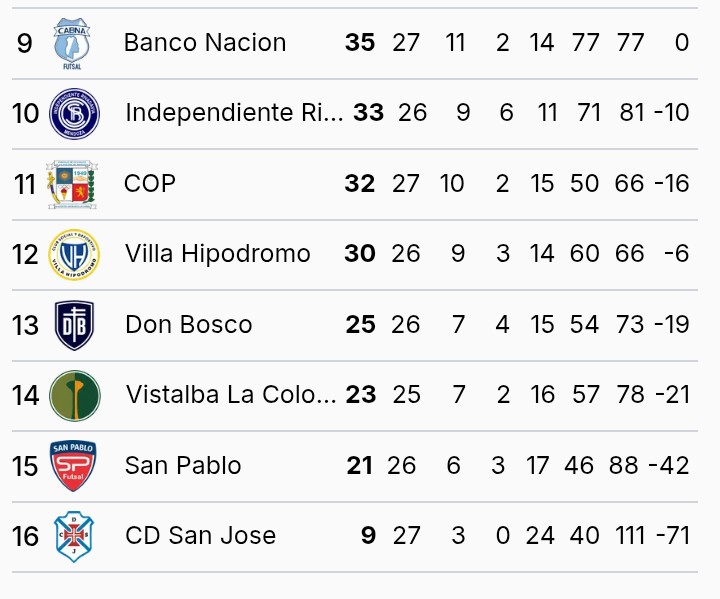Open the Independiente Ri... team name
Image resolution: width=720 pixels, height=599 pixels.
(x=233, y=113)
